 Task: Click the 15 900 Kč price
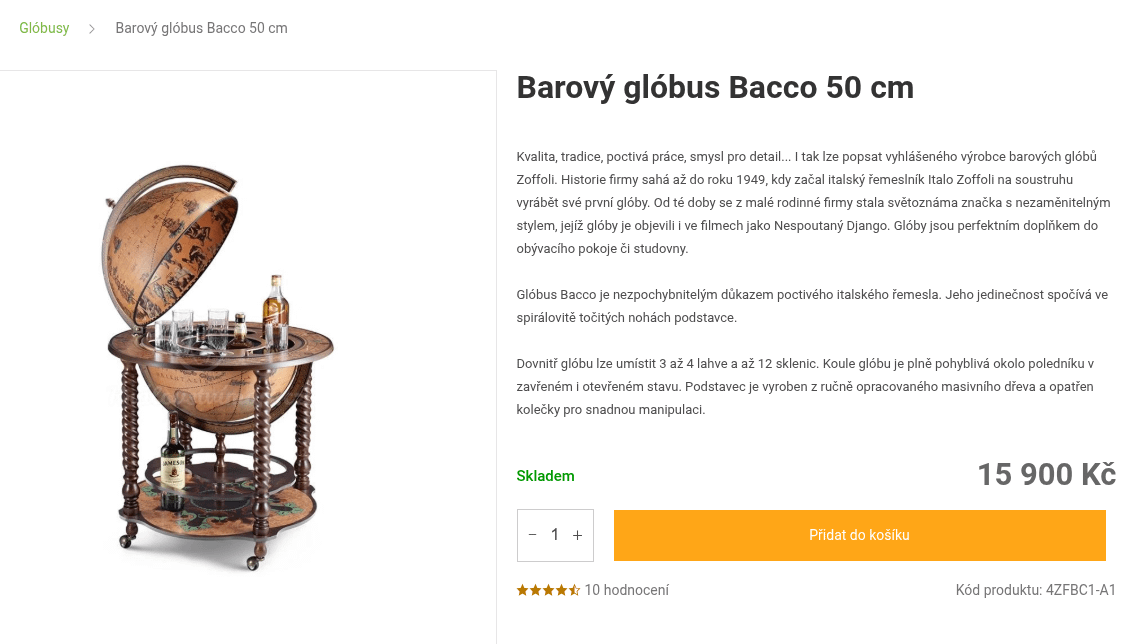(x=1046, y=474)
